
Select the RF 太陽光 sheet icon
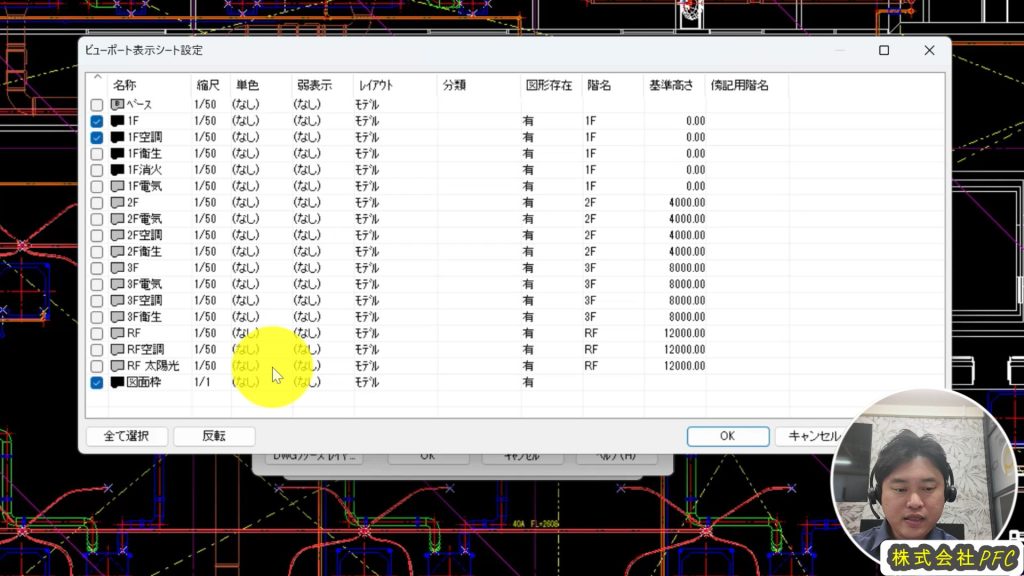pyautogui.click(x=117, y=366)
